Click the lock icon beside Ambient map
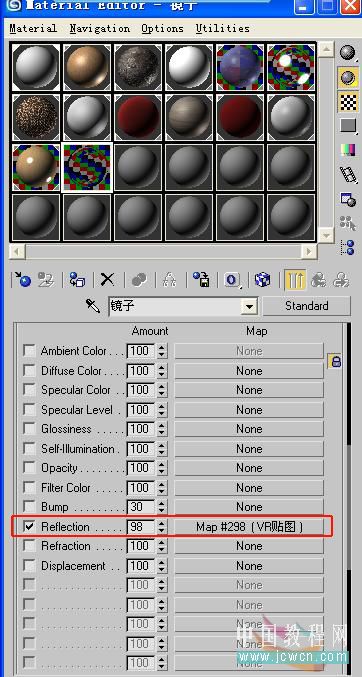Screen dimensions: 362x677 click(335, 361)
